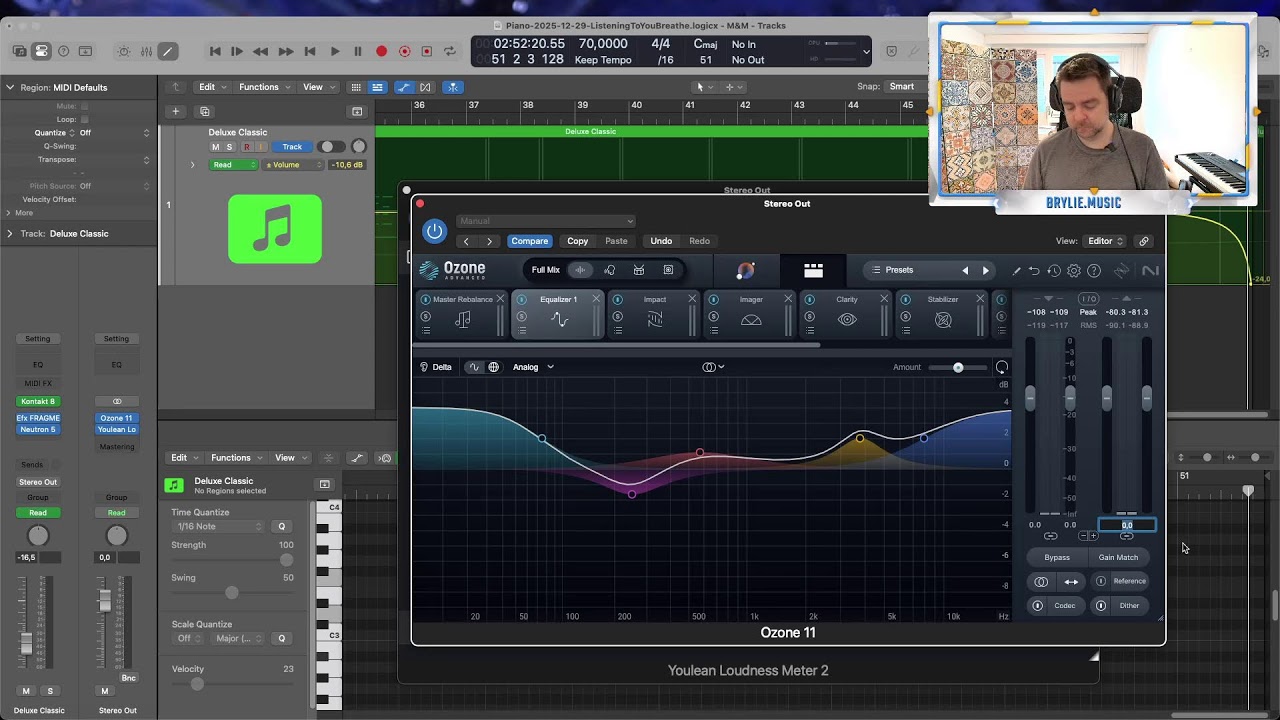Open the tracks area Functions menu
This screenshot has width=1280, height=720.
pyautogui.click(x=263, y=87)
